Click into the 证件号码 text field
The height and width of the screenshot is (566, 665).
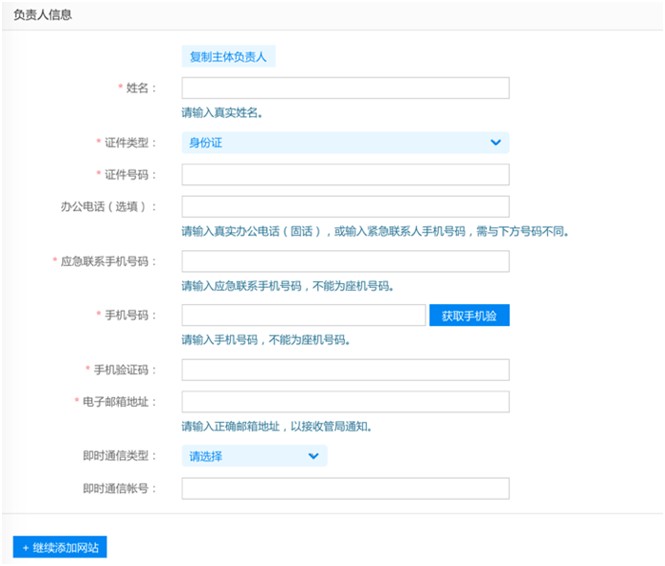point(345,175)
